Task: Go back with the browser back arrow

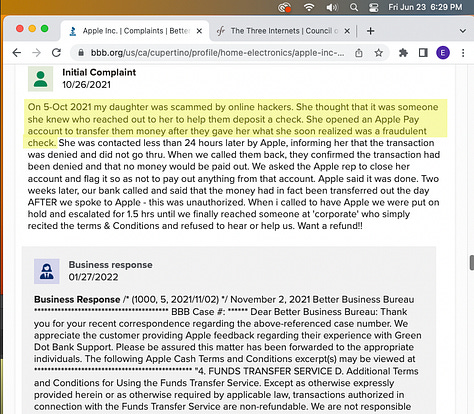Action: click(17, 53)
